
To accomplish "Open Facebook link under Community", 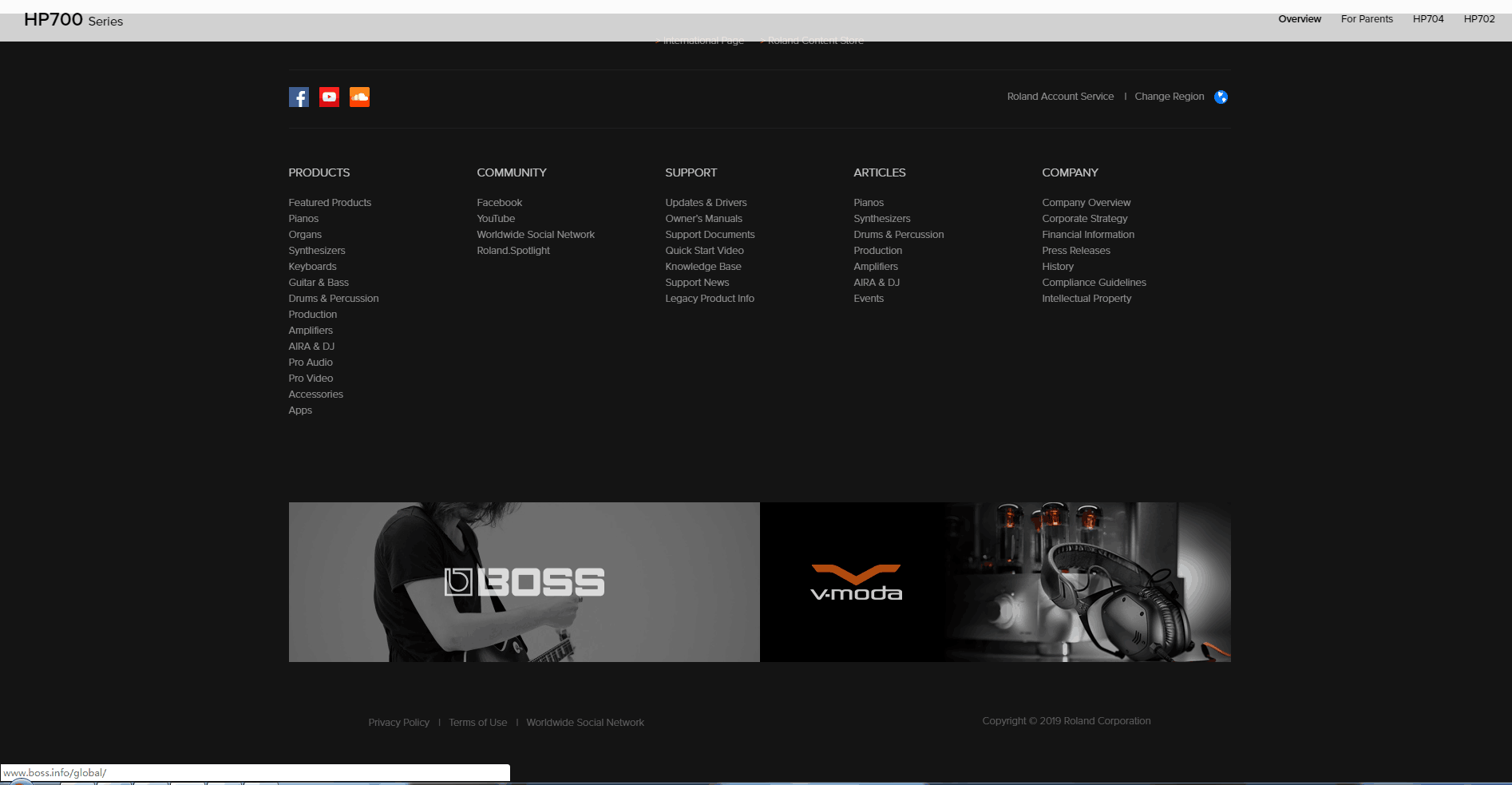I will point(500,203).
